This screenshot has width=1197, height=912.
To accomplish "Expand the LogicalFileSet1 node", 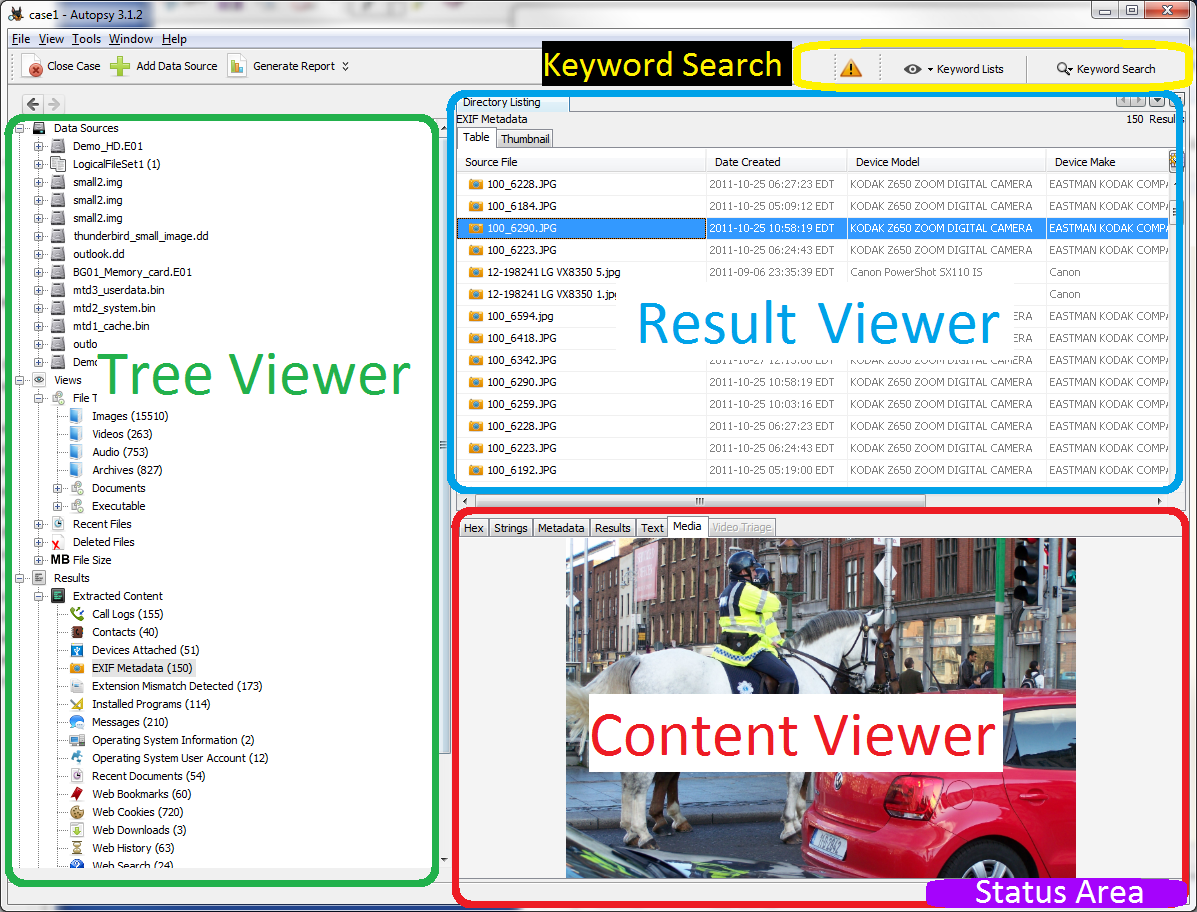I will [38, 164].
